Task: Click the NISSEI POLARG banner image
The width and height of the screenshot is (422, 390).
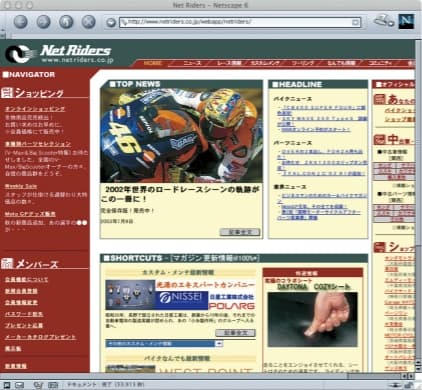Action: click(180, 295)
